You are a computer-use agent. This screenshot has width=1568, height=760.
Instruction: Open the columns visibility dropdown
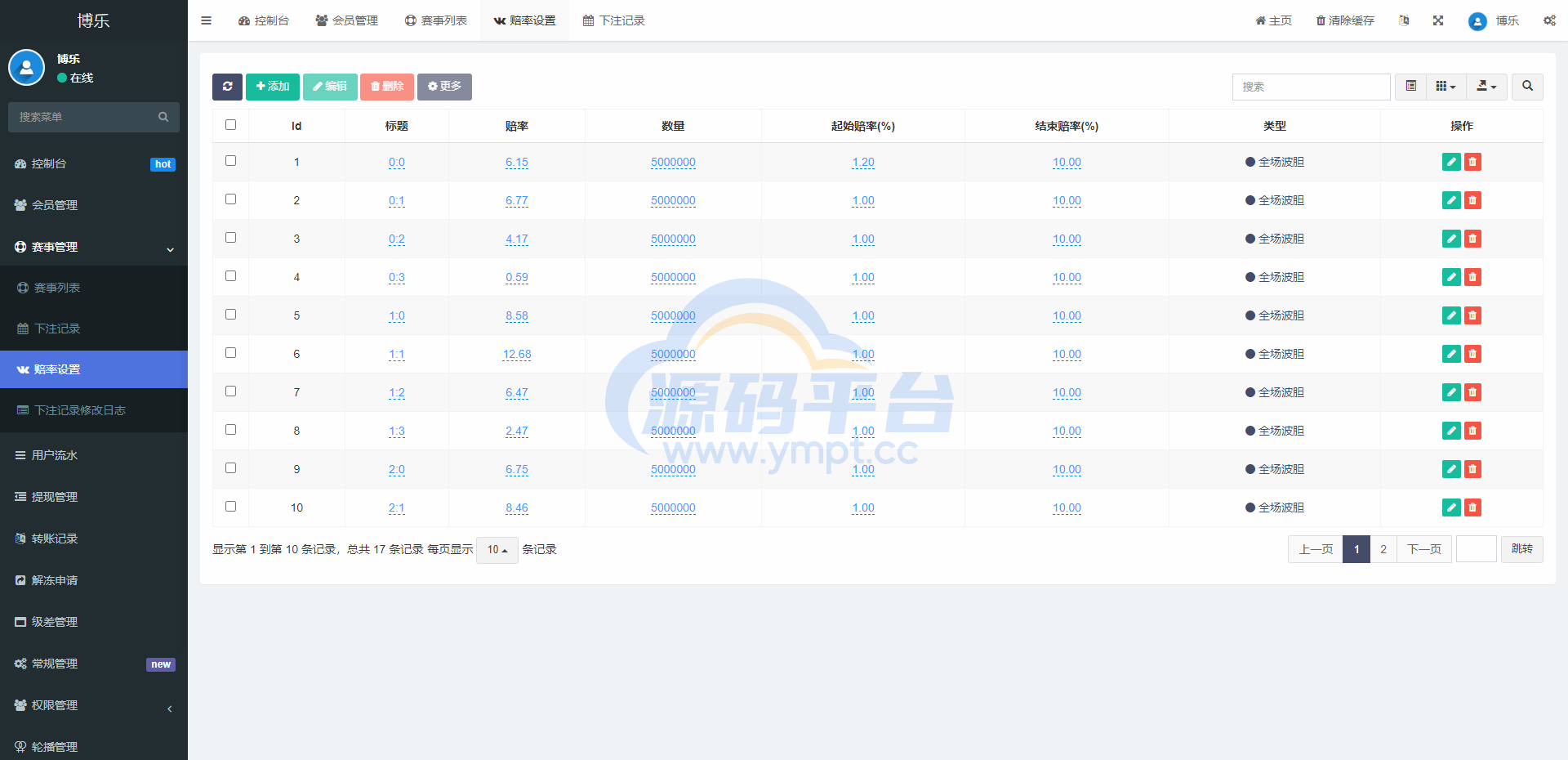tap(1445, 87)
